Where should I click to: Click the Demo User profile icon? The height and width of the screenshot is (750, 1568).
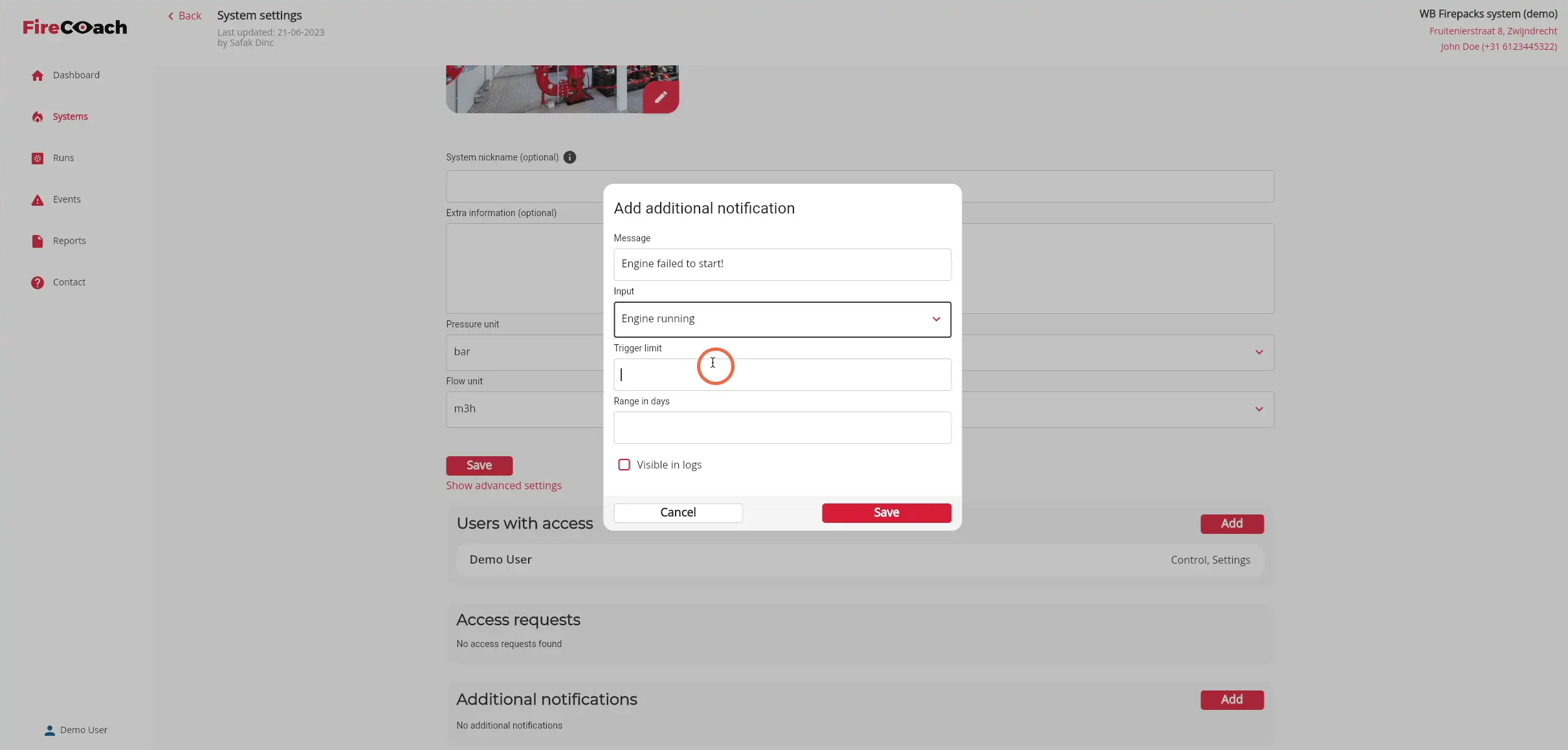(49, 731)
